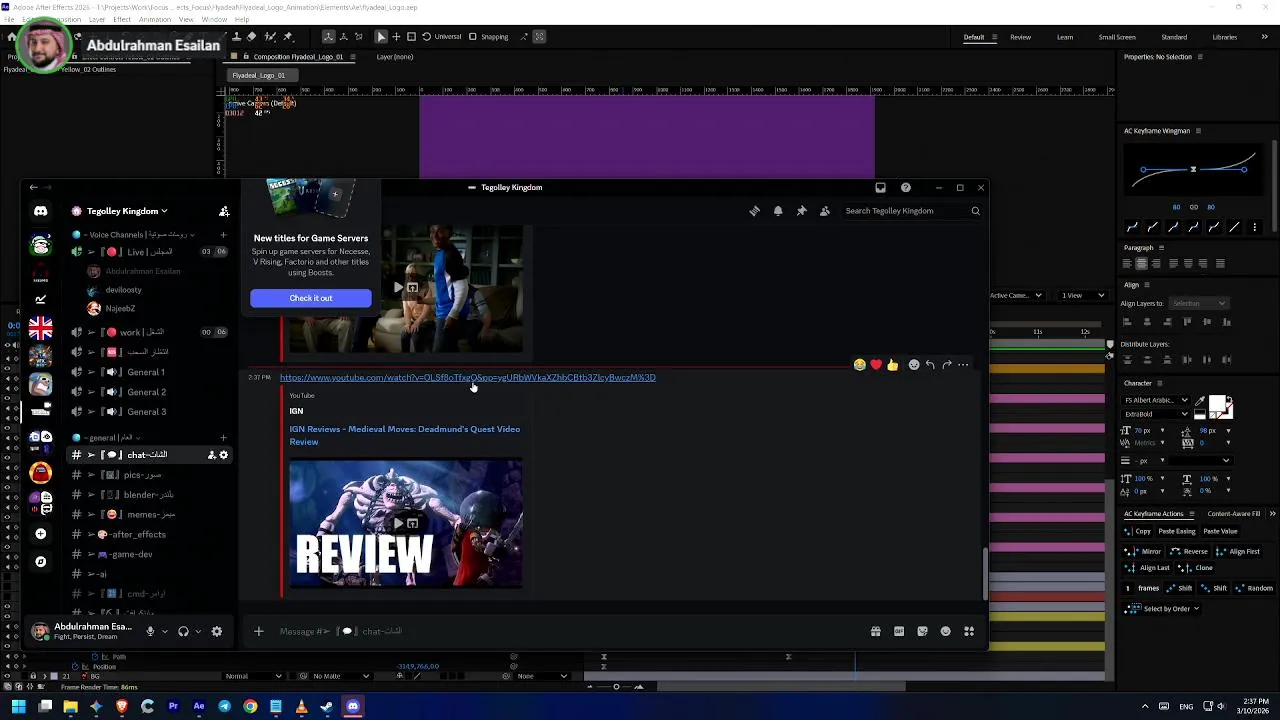Reply to the message with reply arrow
The image size is (1280, 720).
tap(930, 365)
